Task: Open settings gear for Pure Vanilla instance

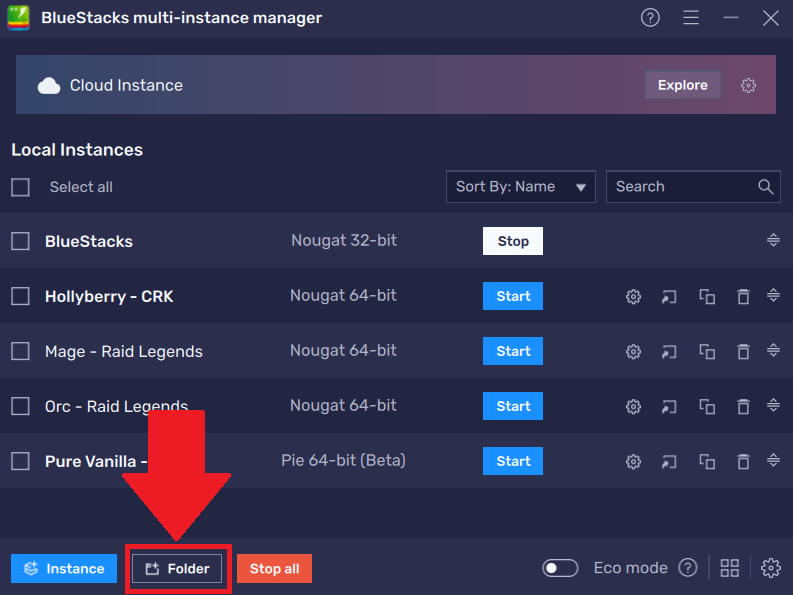Action: (x=633, y=462)
